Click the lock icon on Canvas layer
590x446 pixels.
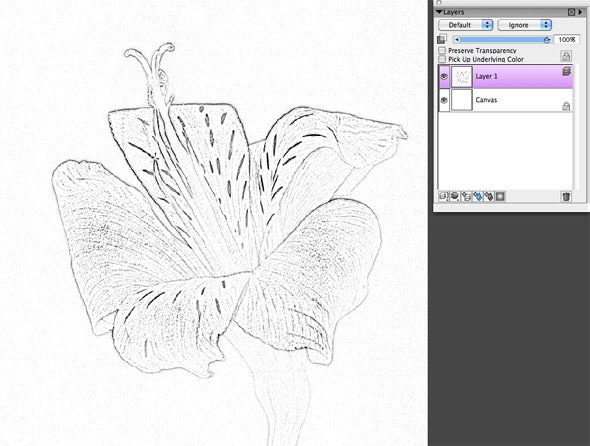point(566,106)
